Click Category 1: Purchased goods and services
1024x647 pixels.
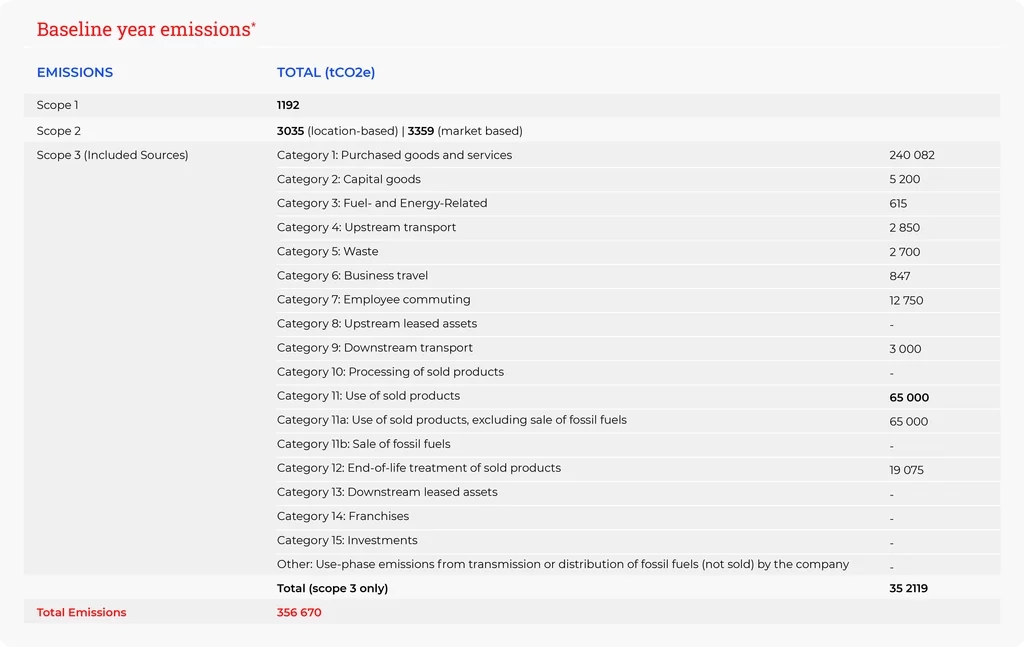pyautogui.click(x=394, y=155)
